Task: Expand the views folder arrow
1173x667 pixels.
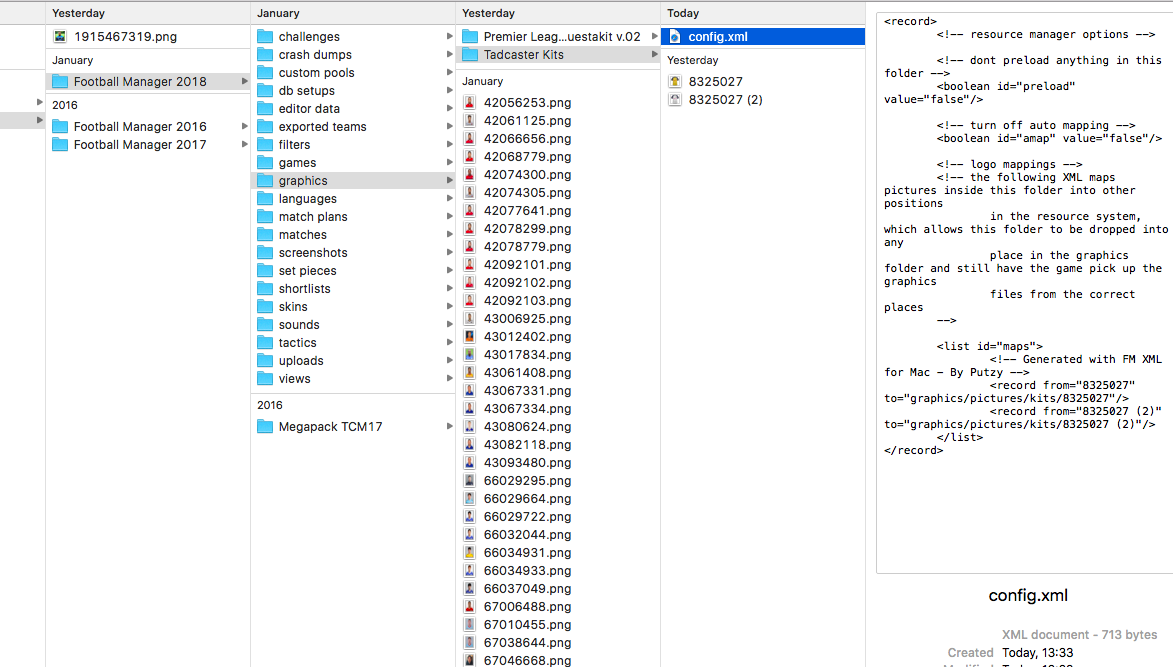Action: (449, 378)
